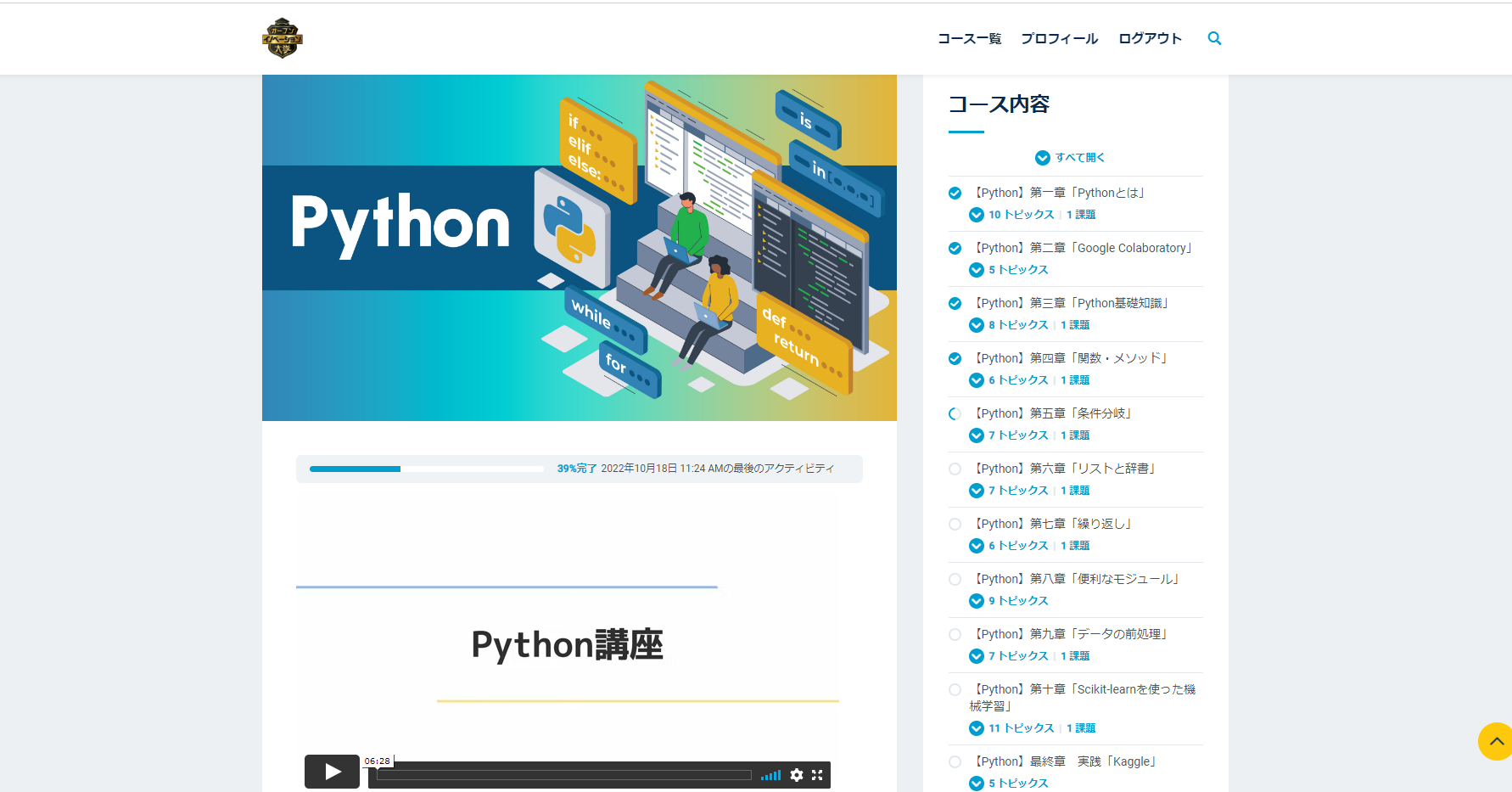1512x792 pixels.
Task: Open video settings gear icon
Action: point(797,775)
